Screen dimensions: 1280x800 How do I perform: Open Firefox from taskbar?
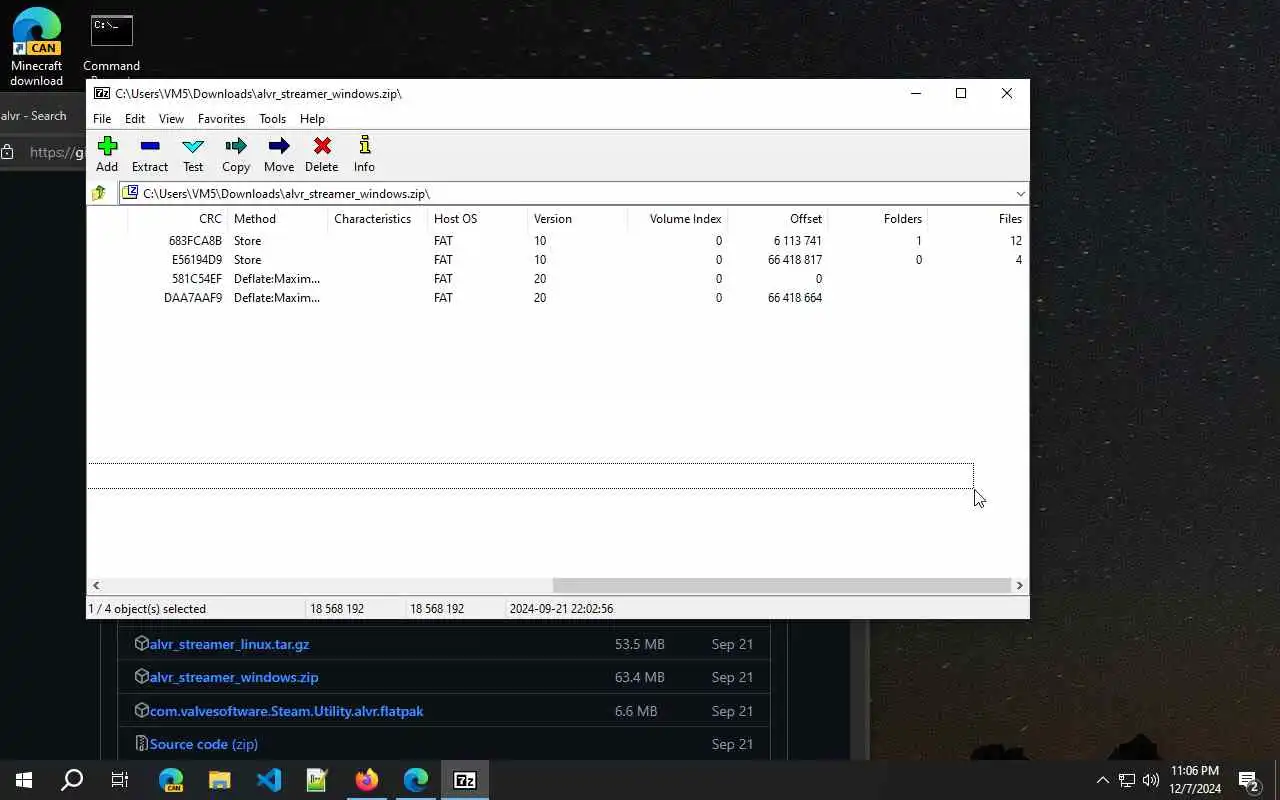click(x=367, y=780)
